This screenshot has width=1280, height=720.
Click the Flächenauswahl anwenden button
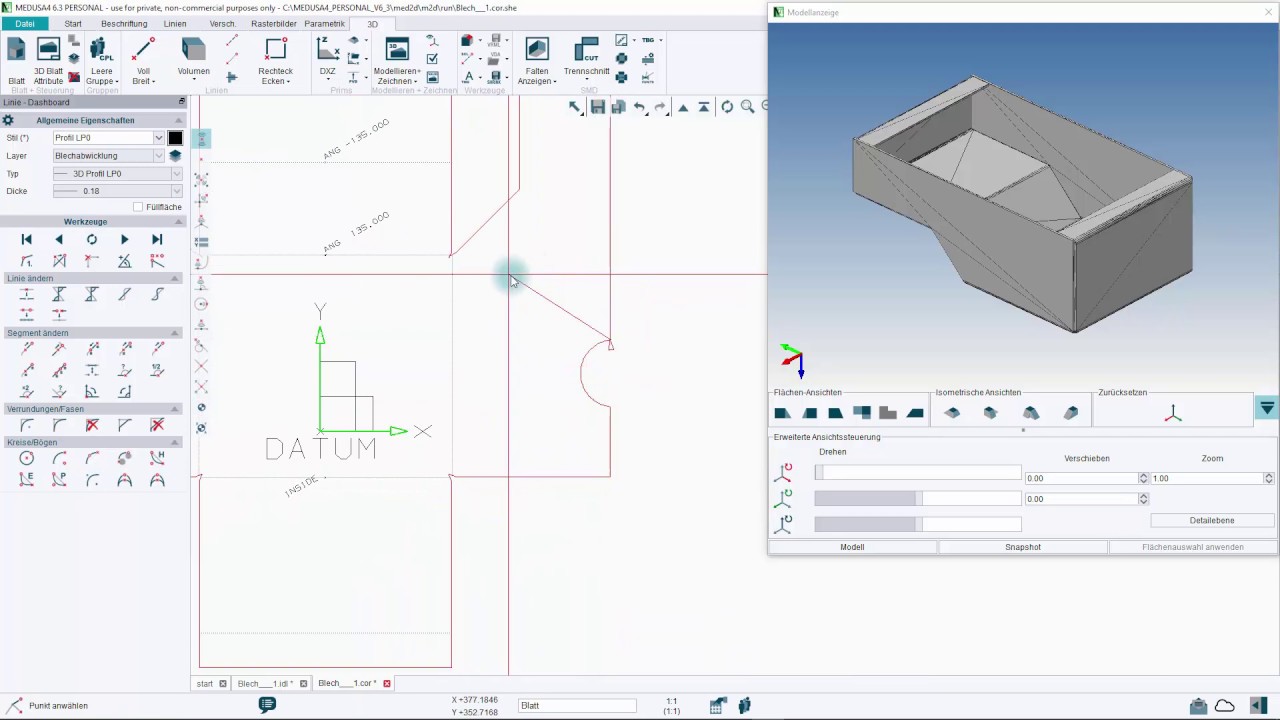(x=1193, y=547)
